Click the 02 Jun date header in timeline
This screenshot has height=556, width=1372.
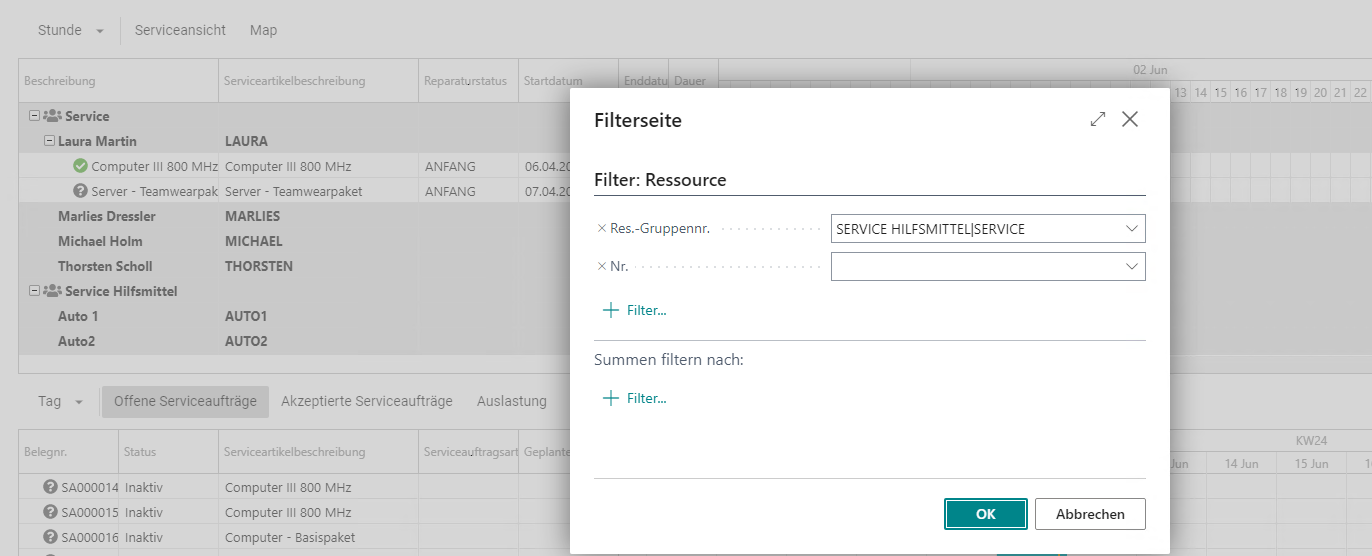tap(1150, 70)
